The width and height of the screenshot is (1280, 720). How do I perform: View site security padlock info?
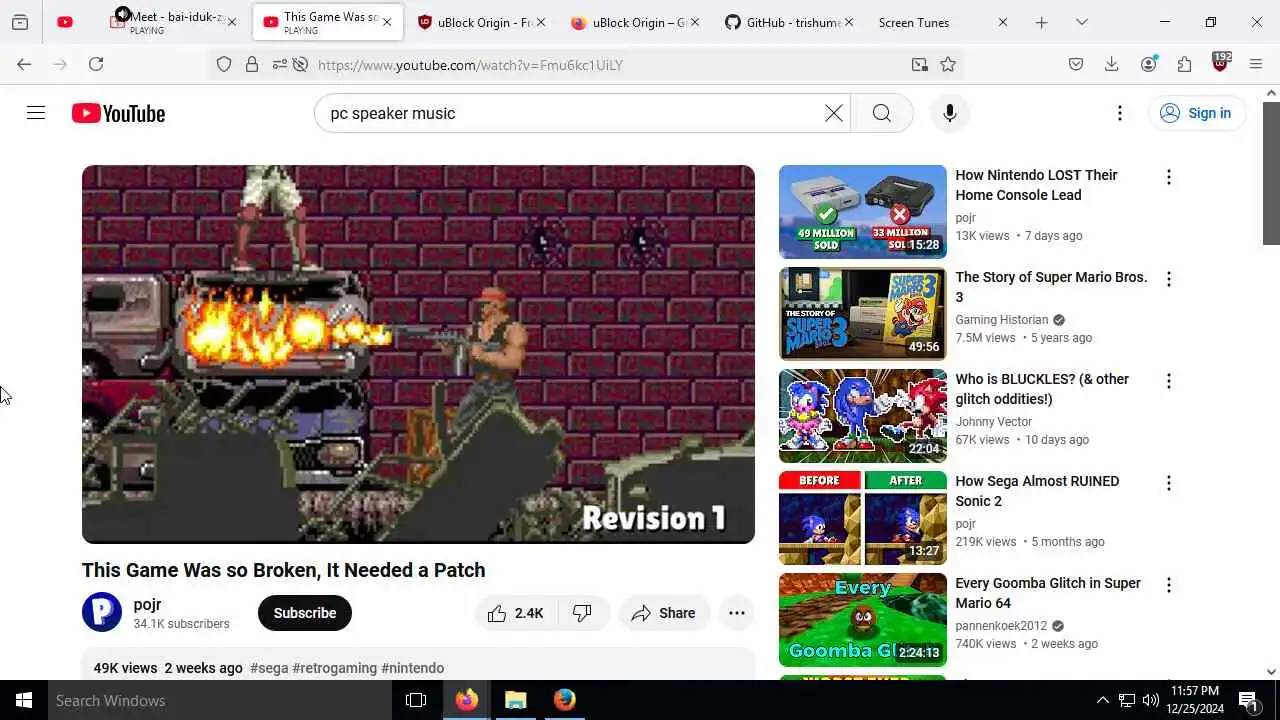[x=252, y=64]
